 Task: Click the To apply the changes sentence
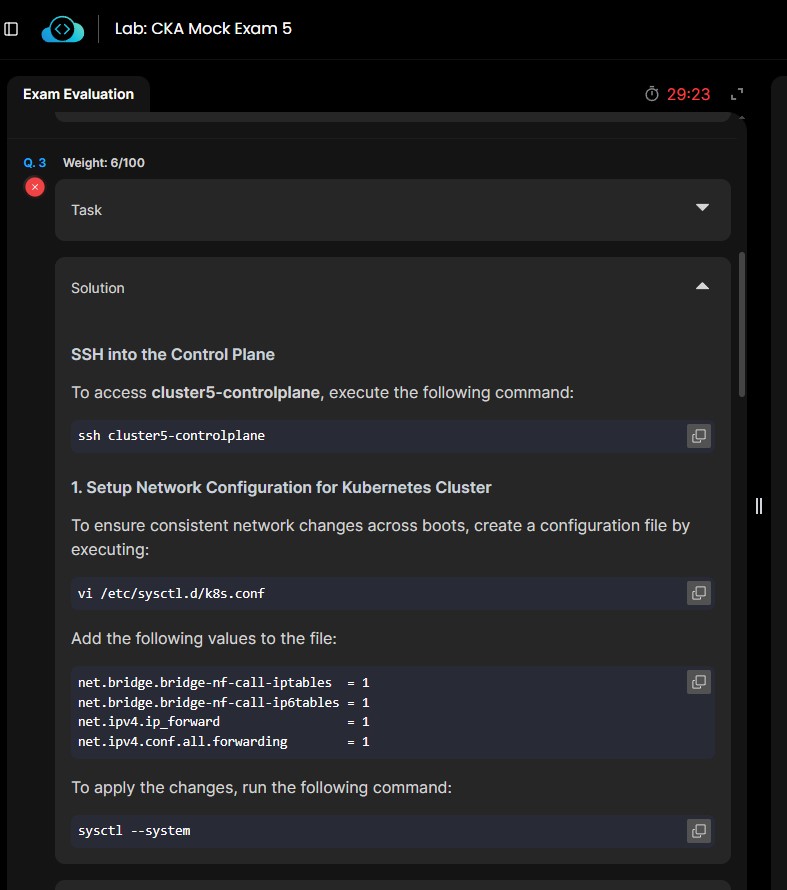(262, 788)
